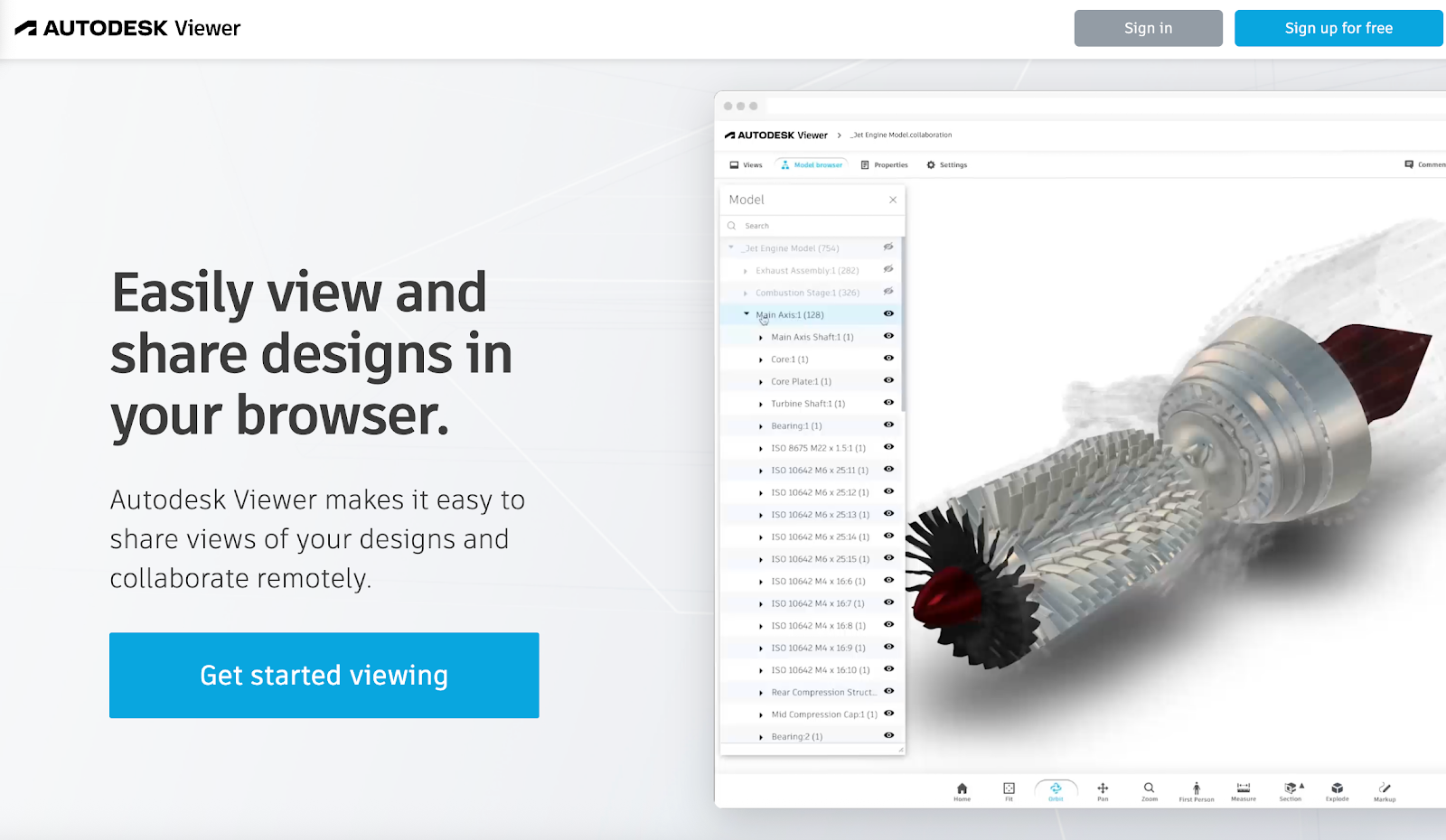The height and width of the screenshot is (840, 1446).
Task: Close the Model browser panel
Action: [893, 200]
